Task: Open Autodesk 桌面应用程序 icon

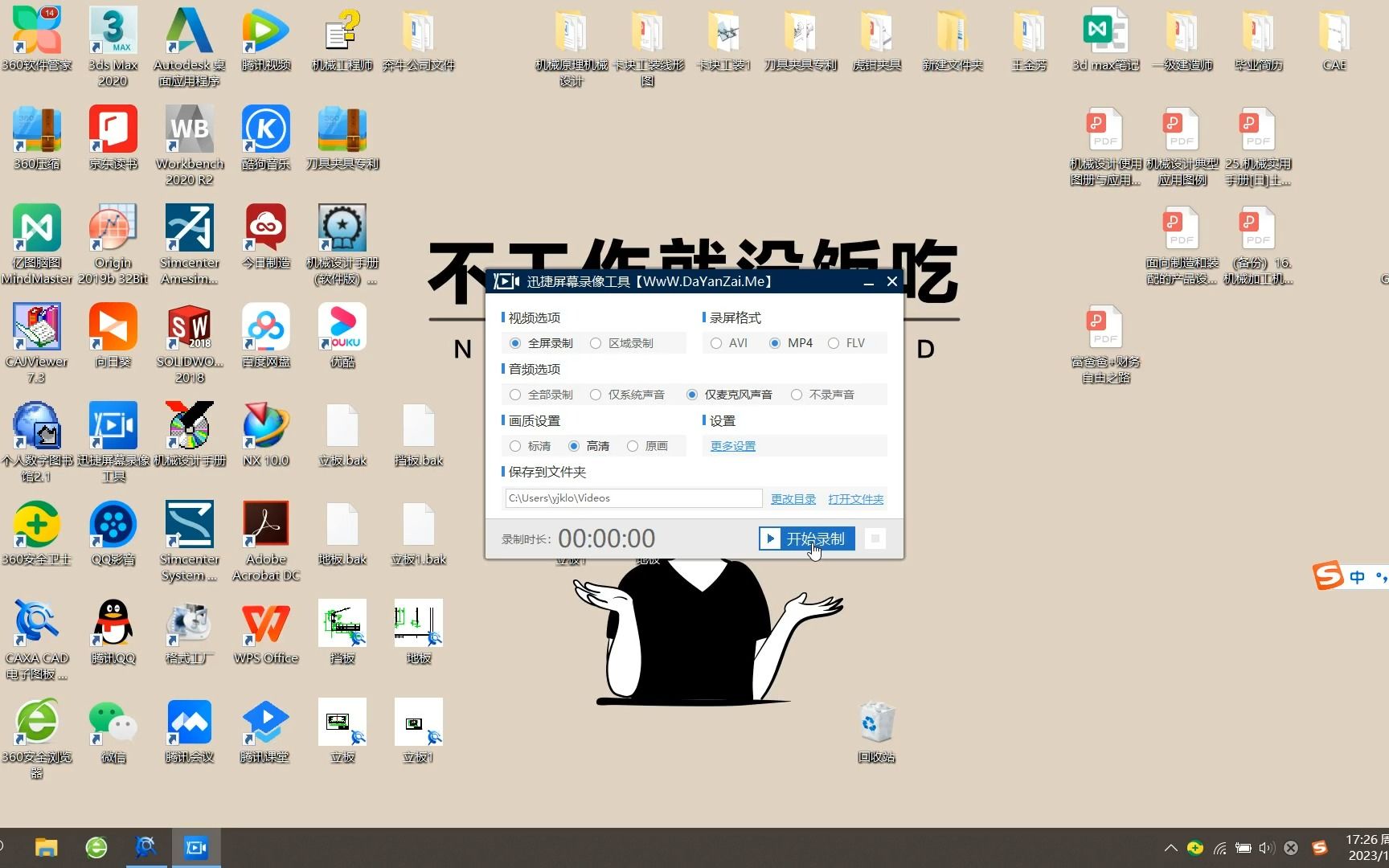Action: pos(190,46)
